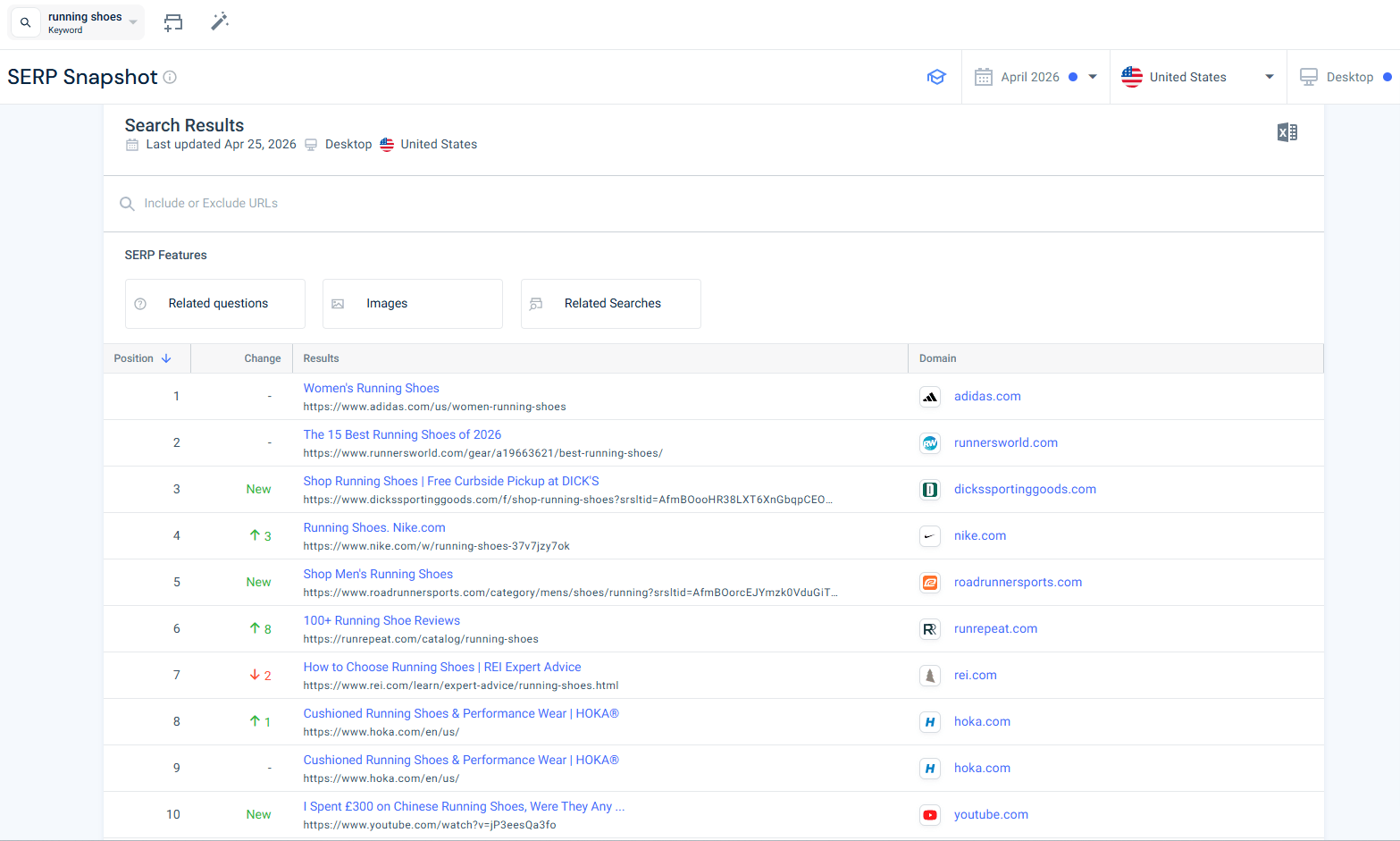The image size is (1400, 841).
Task: Open the Shop Running Shoes DICK'S result link
Action: 451,481
